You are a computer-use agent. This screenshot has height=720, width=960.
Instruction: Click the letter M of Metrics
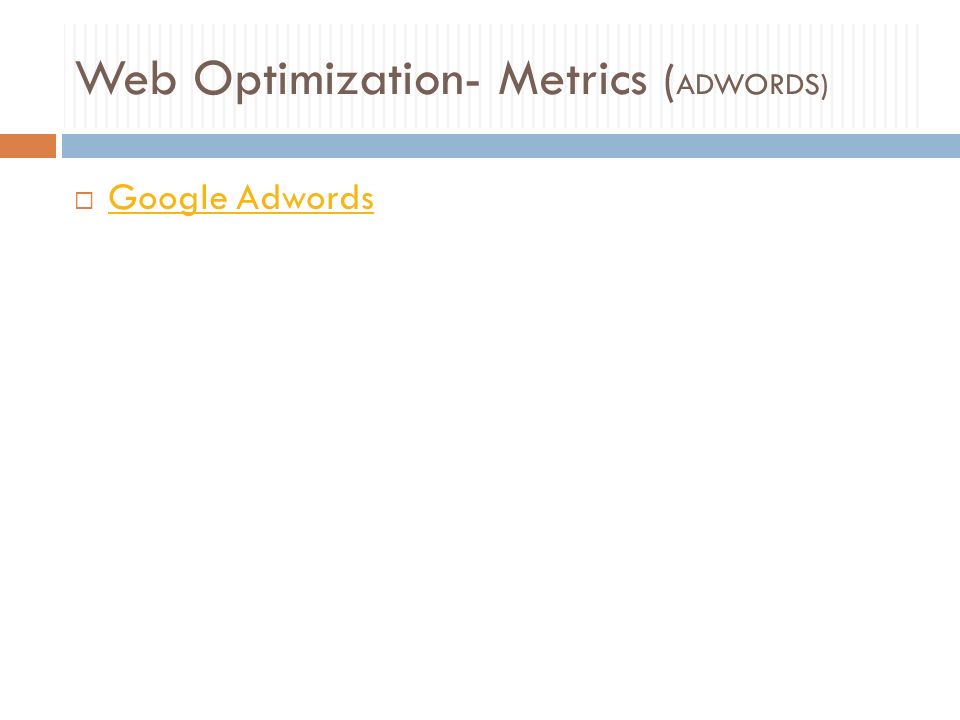click(x=518, y=78)
